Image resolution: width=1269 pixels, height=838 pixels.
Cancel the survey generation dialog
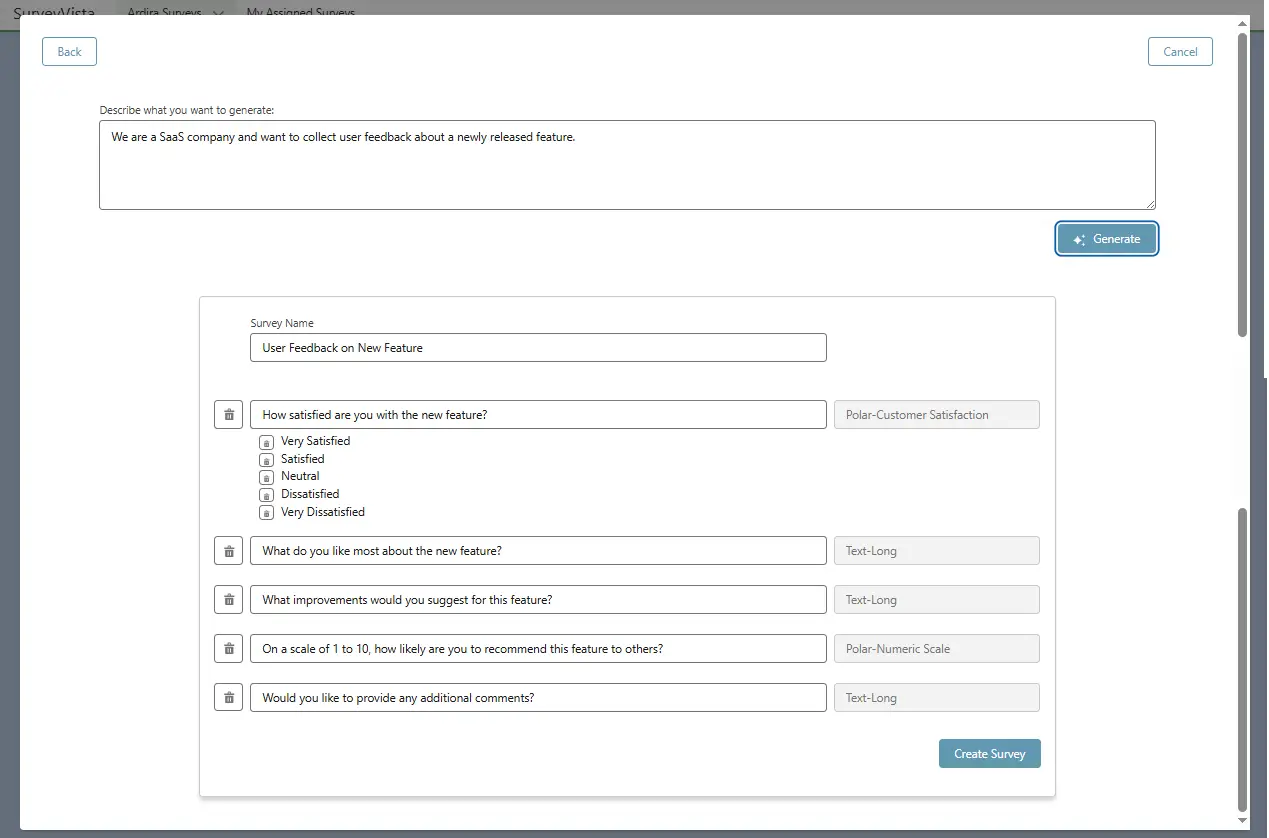click(1180, 52)
